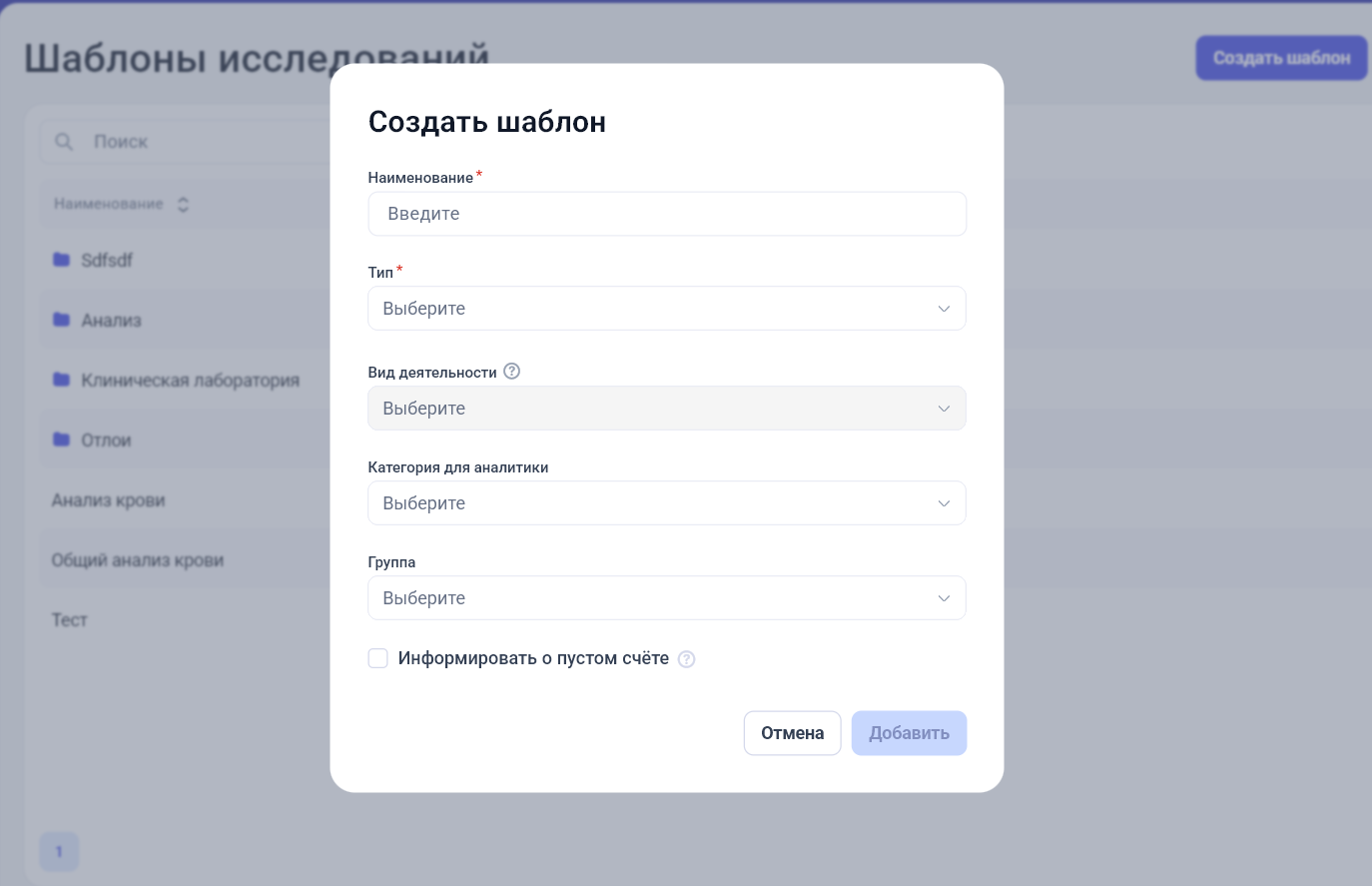Focus the Наименование input field

pyautogui.click(x=667, y=214)
